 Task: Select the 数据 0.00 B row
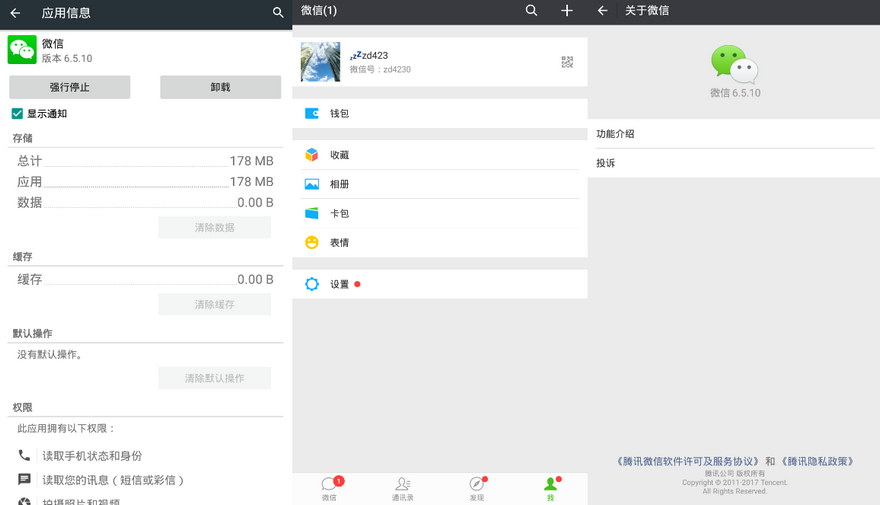[145, 203]
